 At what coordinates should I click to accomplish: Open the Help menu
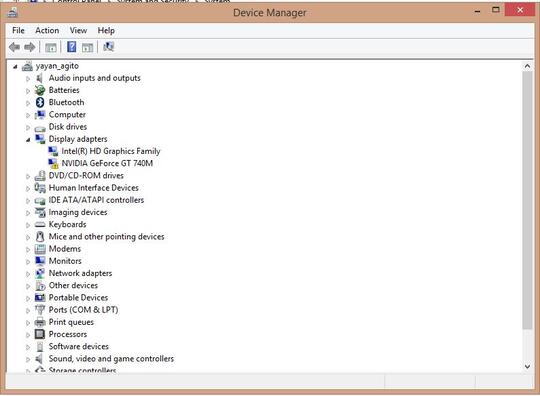[x=106, y=30]
